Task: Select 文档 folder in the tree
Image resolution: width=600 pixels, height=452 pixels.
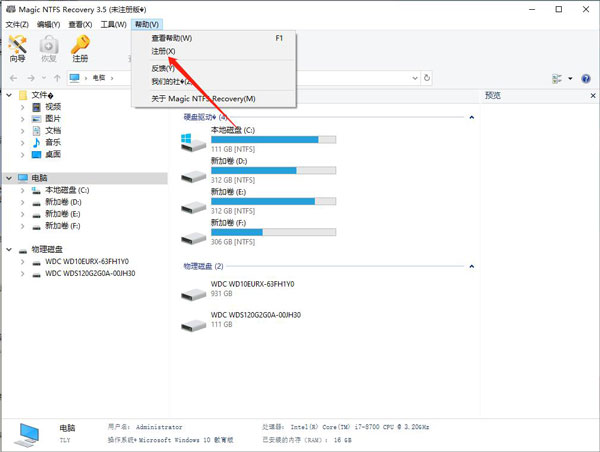Action: (53, 131)
